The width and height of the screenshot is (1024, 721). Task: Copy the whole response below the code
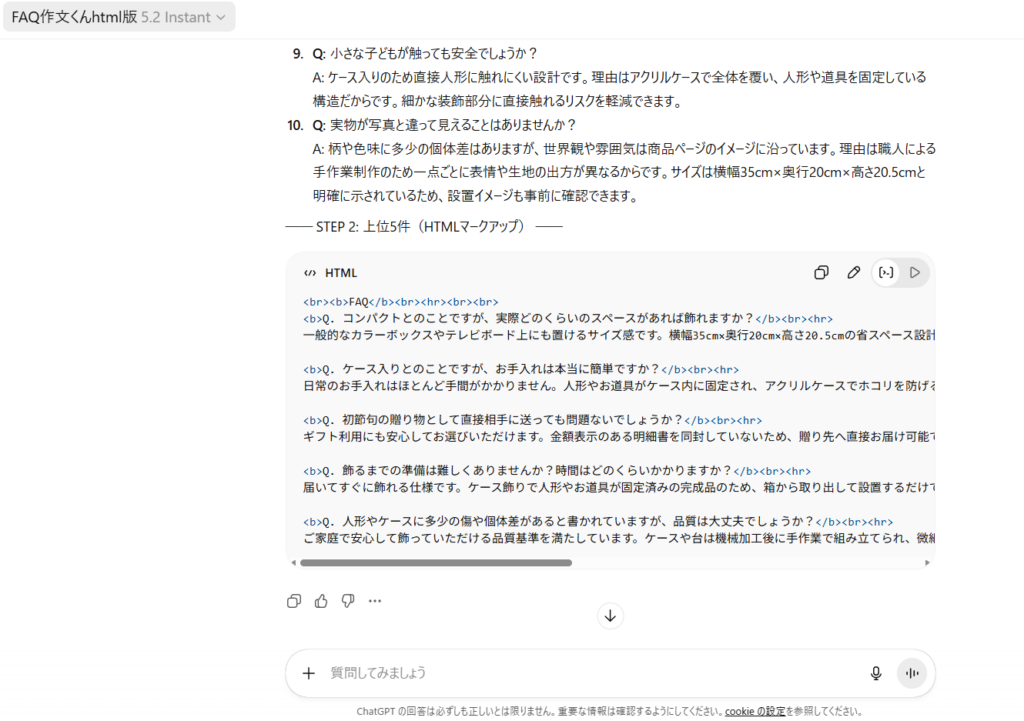[294, 601]
